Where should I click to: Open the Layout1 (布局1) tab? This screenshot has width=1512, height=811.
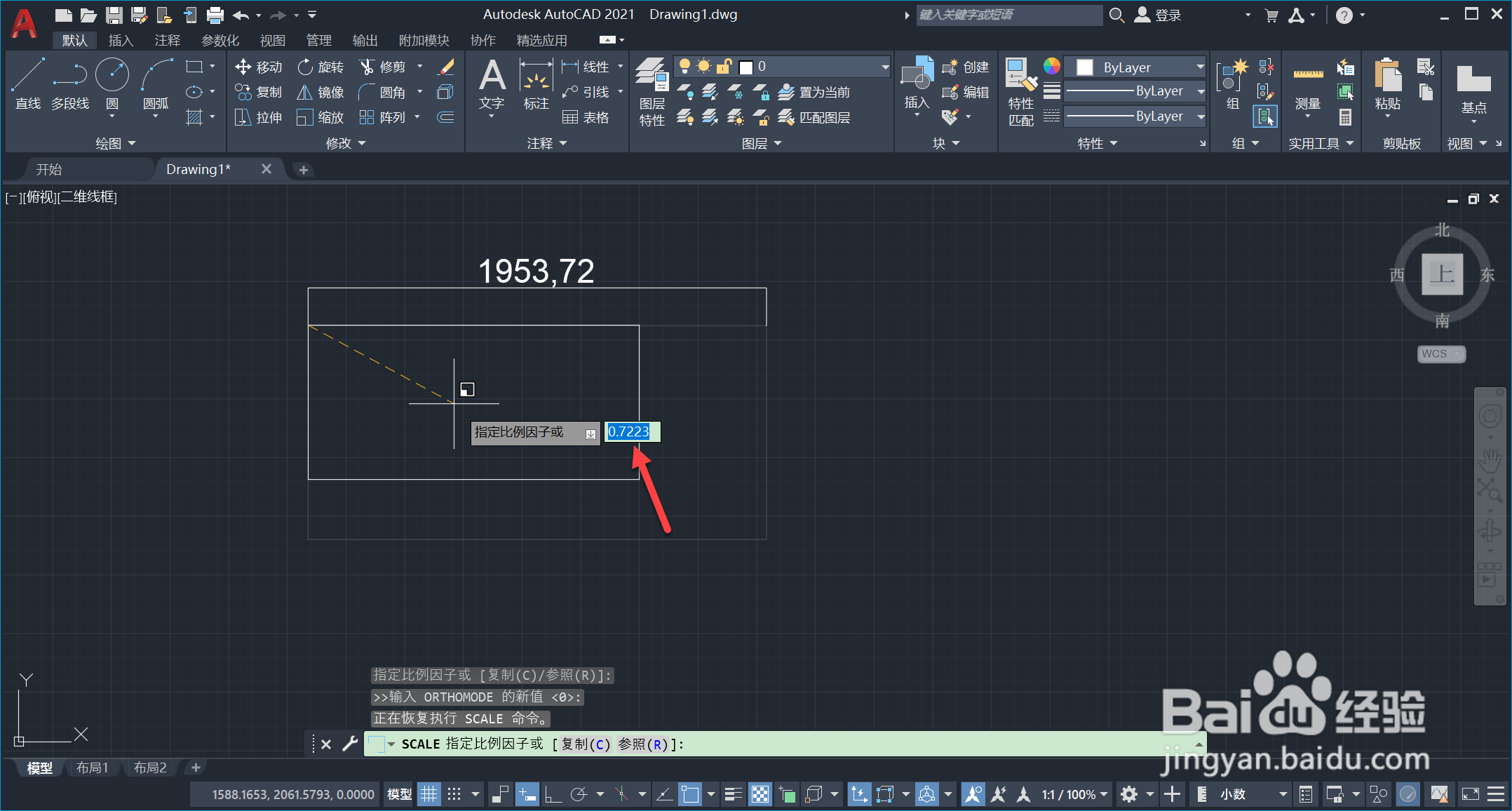tap(92, 768)
